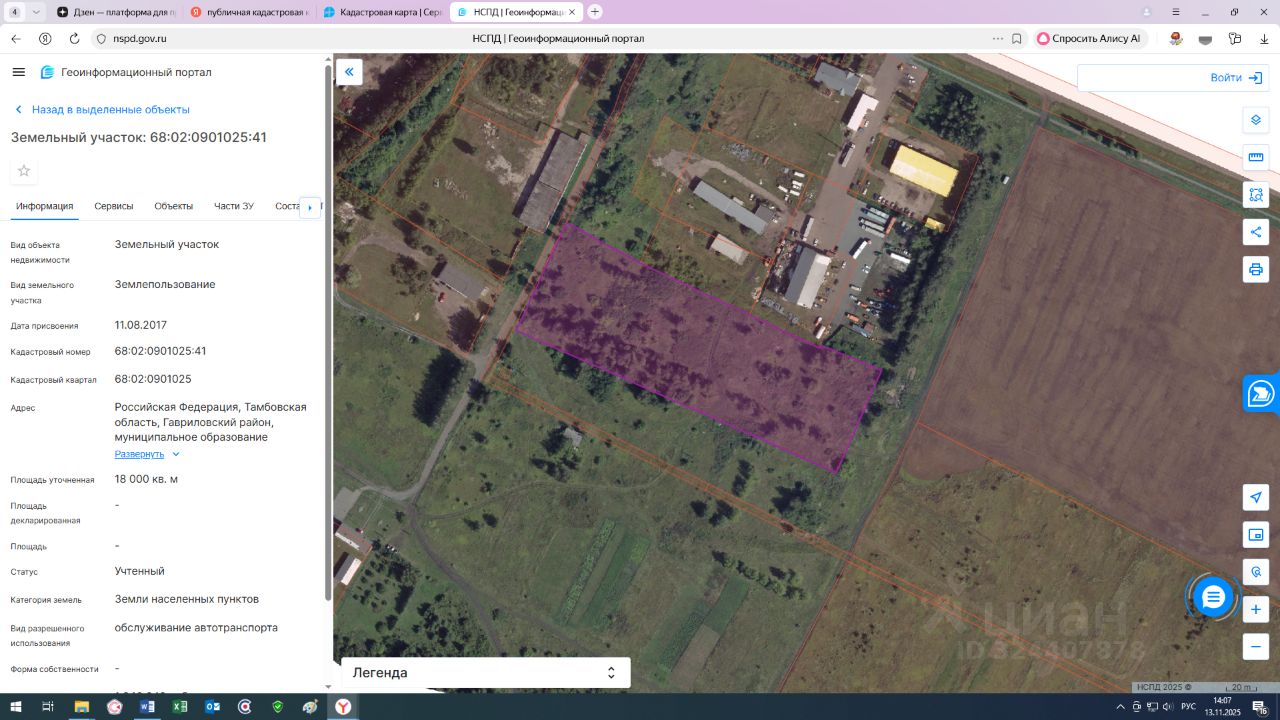Open Task View on taskbar

click(x=48, y=707)
